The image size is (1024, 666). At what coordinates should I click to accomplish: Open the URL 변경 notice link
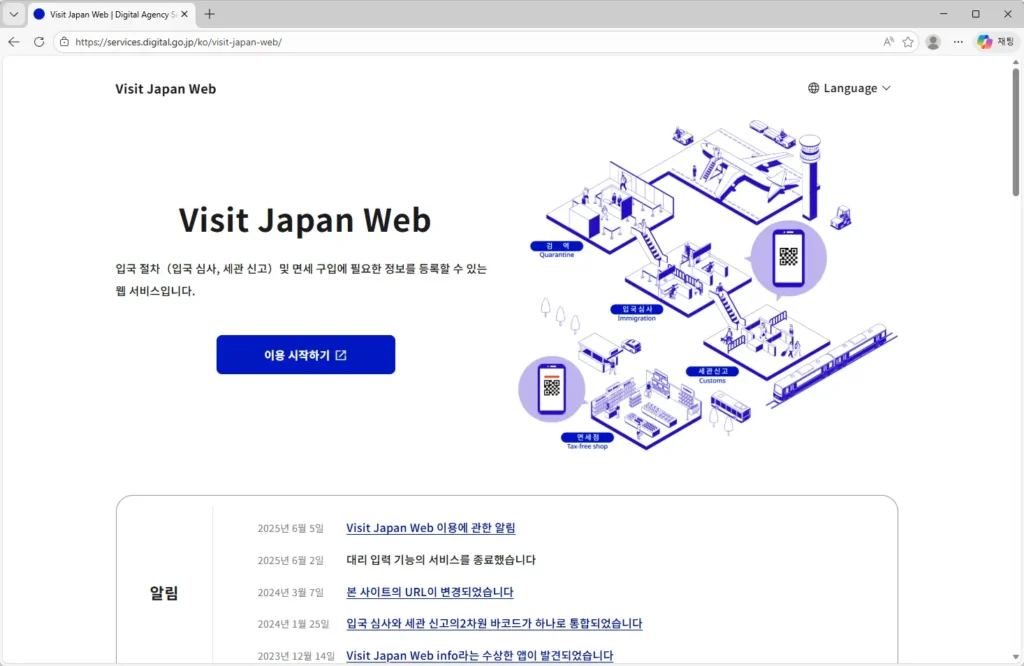coord(429,591)
